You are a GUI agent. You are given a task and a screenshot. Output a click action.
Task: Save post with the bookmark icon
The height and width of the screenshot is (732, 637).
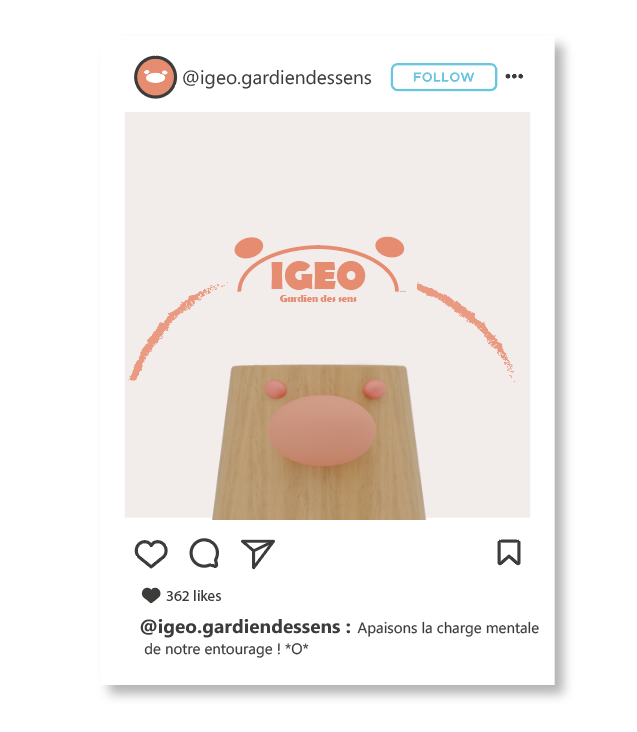point(509,552)
